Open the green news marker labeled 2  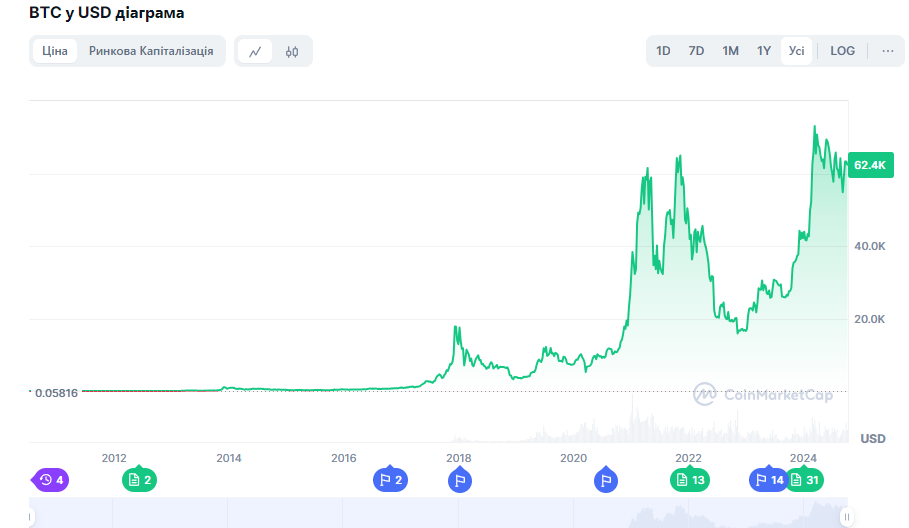[x=139, y=479]
